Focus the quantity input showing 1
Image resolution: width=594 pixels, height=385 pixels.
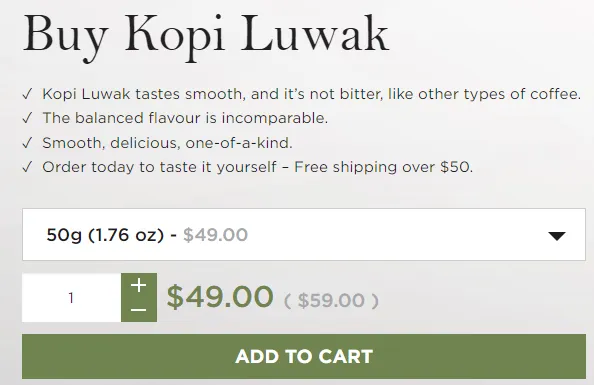(x=72, y=298)
